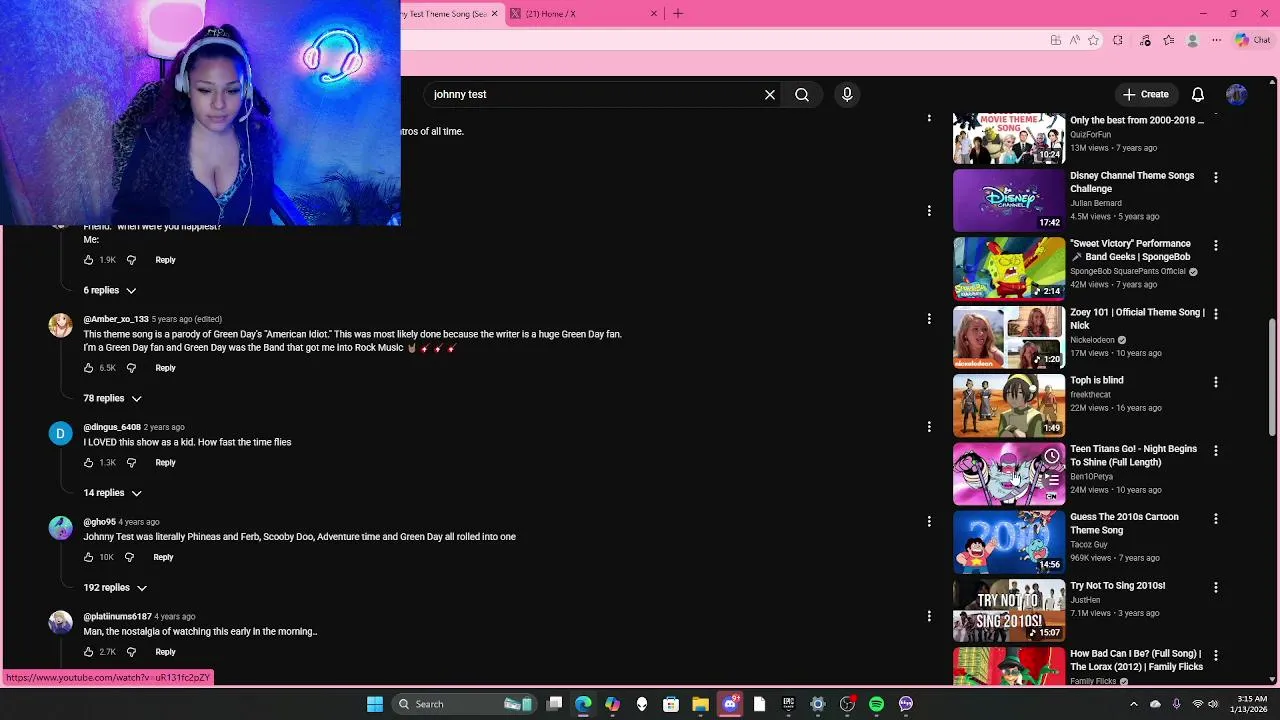This screenshot has width=1280, height=720.
Task: Like the comment with 1.9K likes
Action: point(88,260)
